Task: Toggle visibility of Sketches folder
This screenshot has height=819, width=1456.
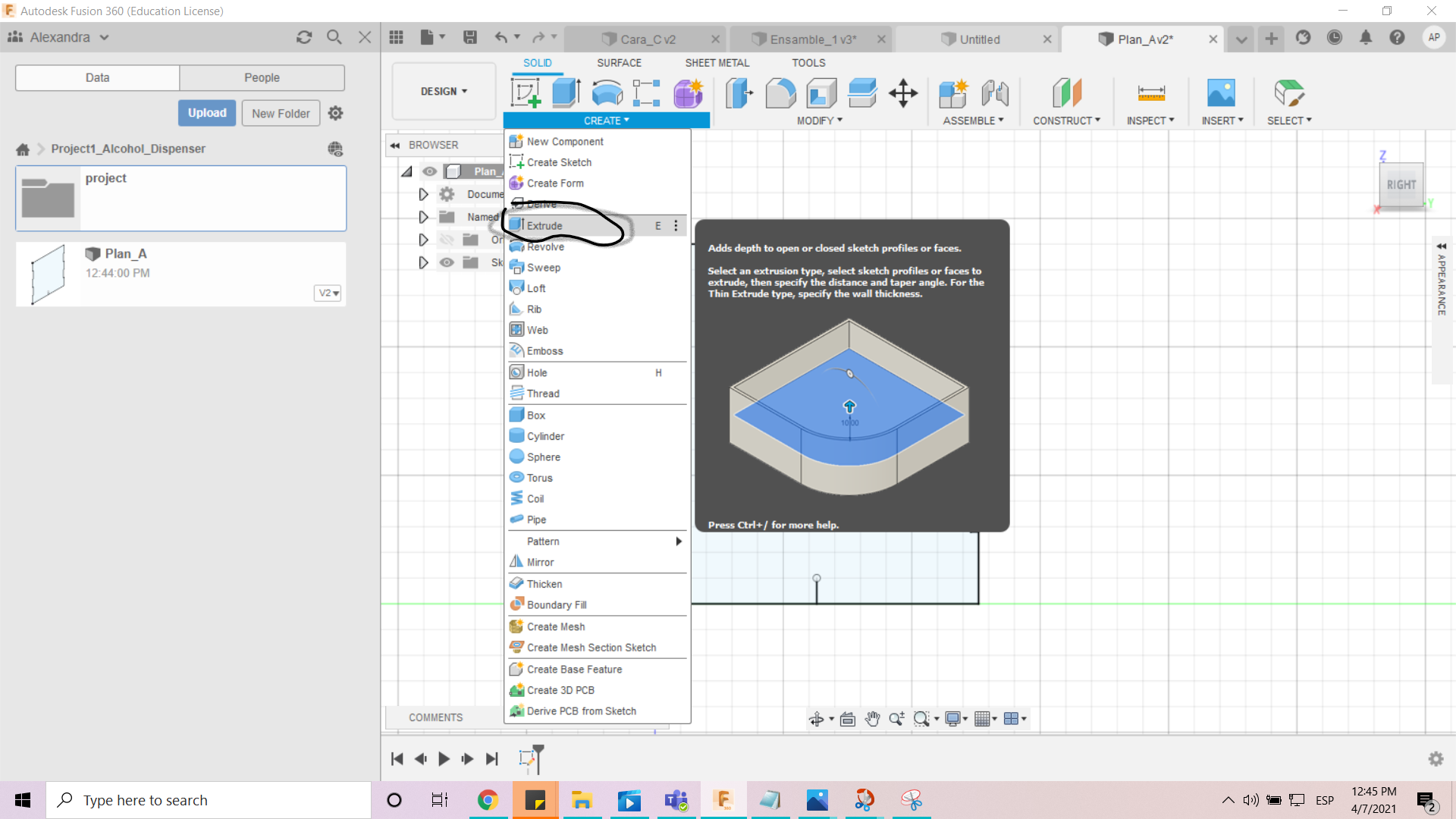Action: click(x=447, y=262)
